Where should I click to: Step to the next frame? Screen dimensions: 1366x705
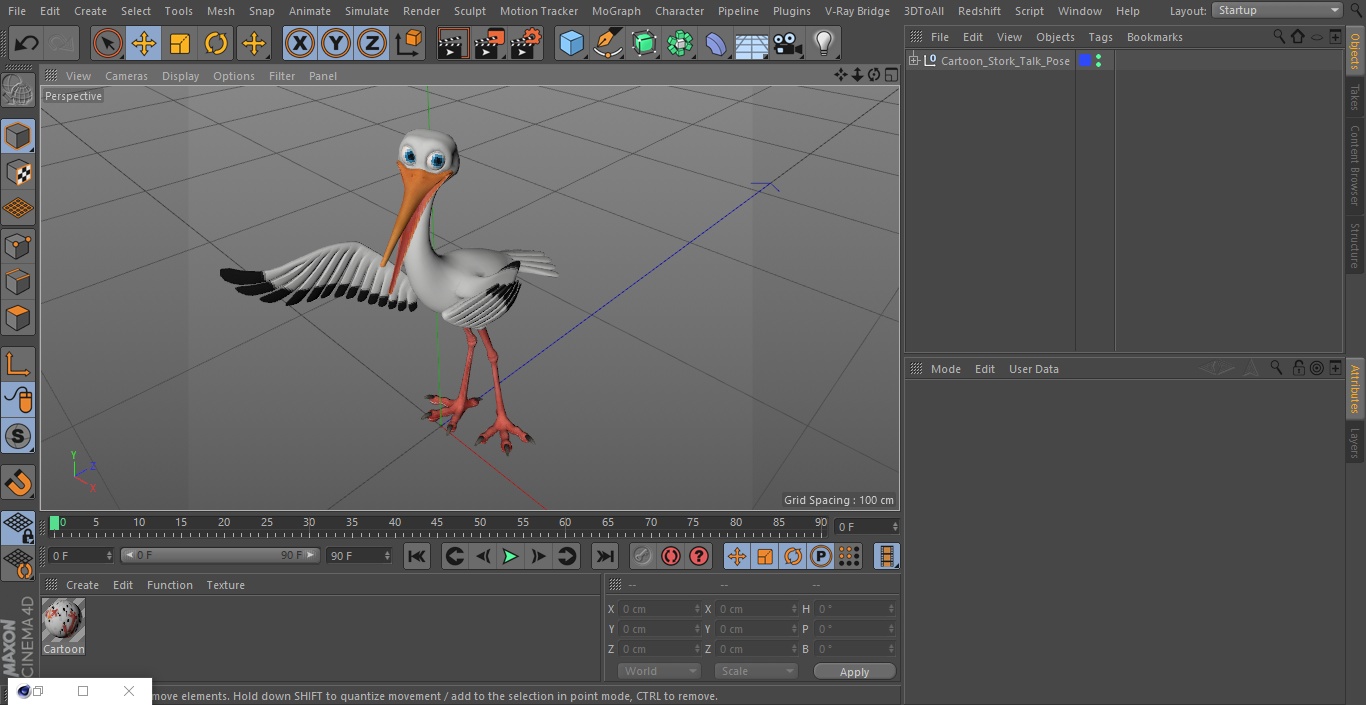pyautogui.click(x=538, y=556)
